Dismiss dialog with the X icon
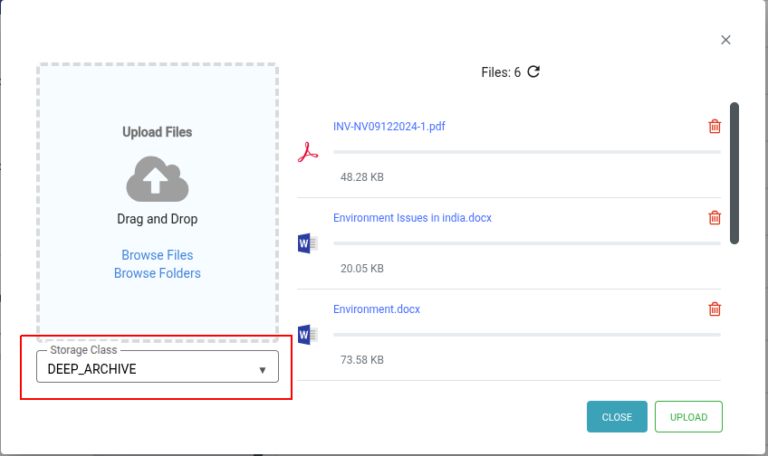Image resolution: width=768 pixels, height=456 pixels. coord(726,40)
